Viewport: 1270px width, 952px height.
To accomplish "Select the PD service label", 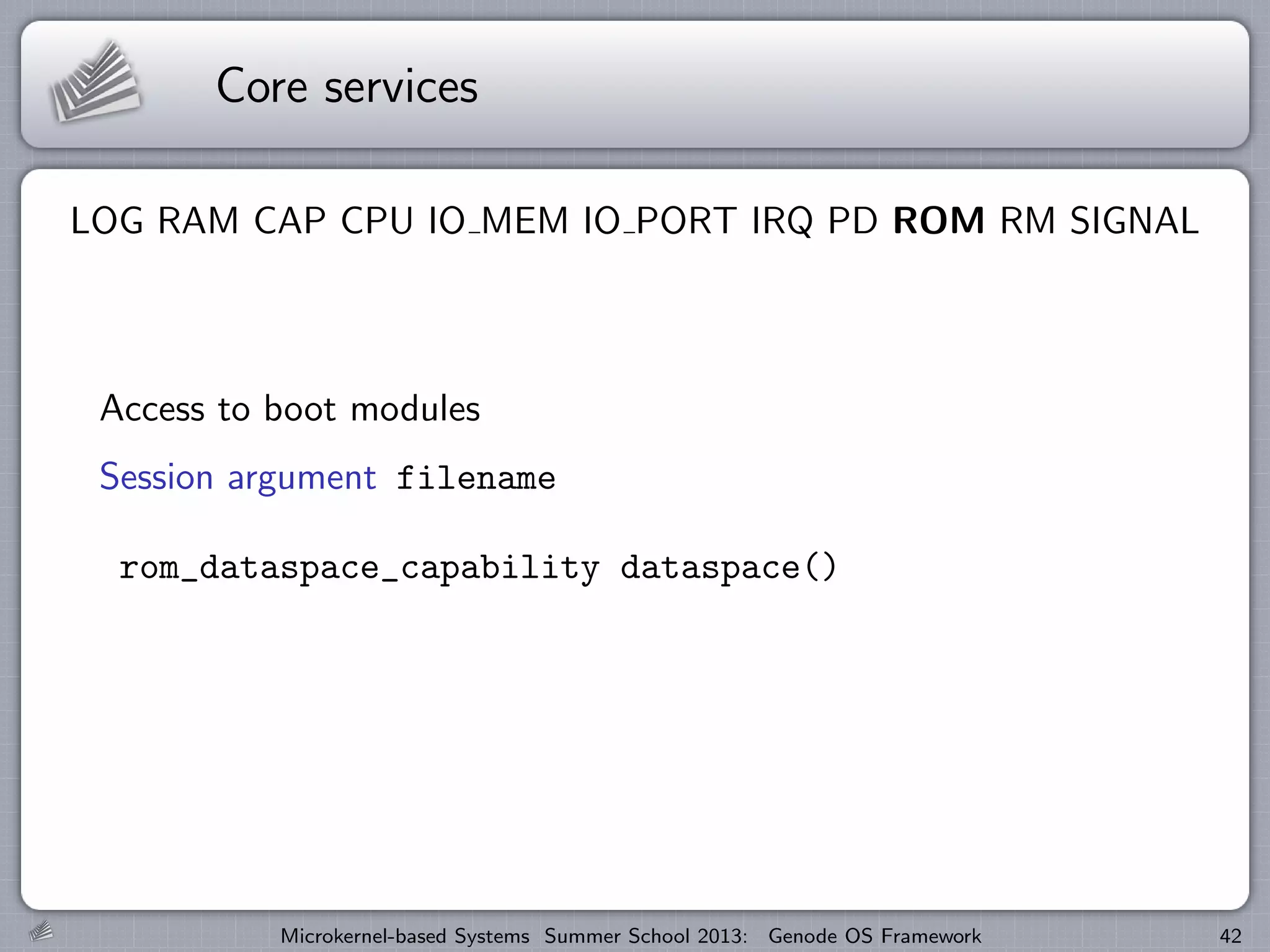I will click(x=853, y=221).
